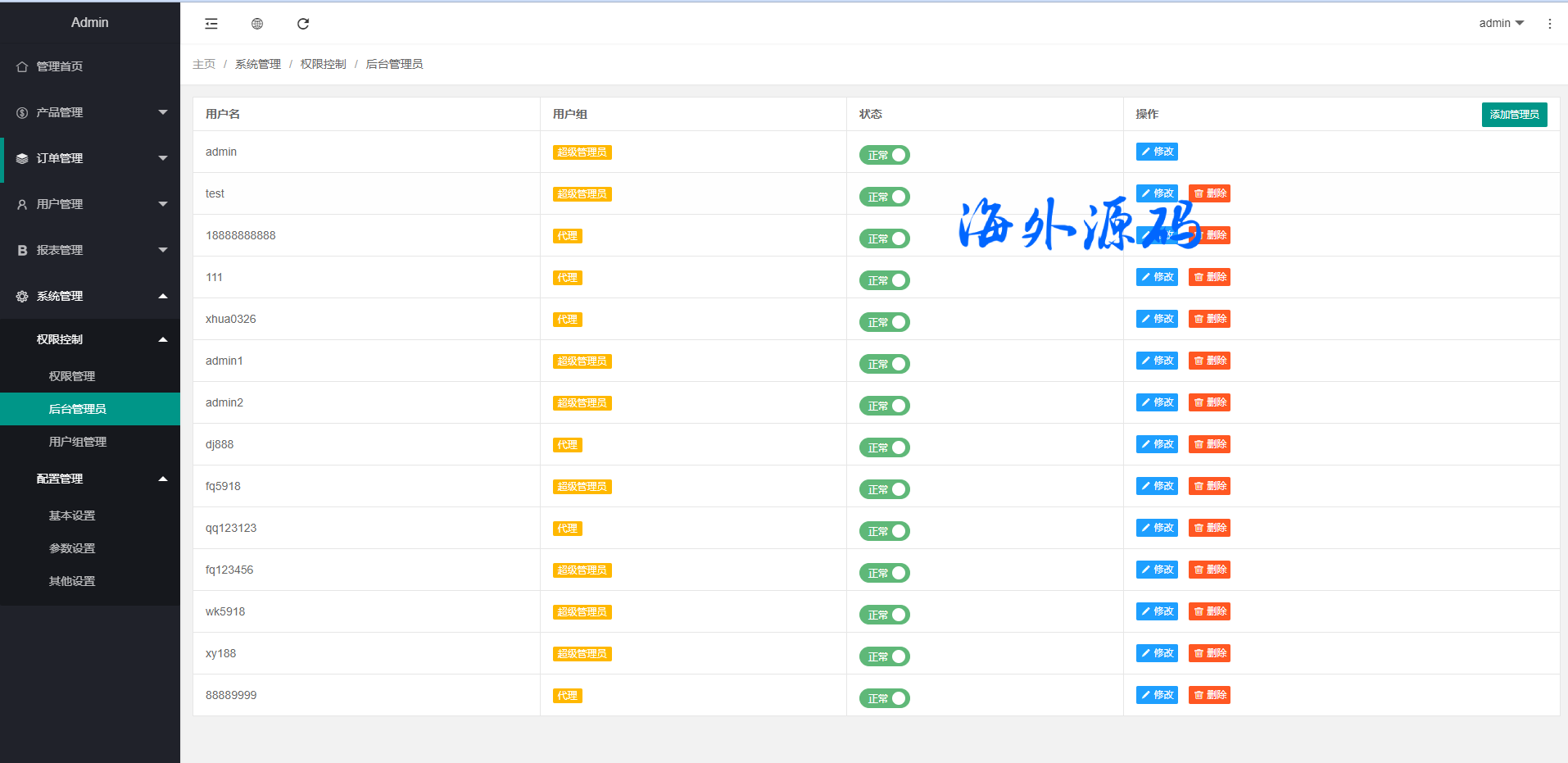Screen dimensions: 1568x763
Task: Select 基本设置 in the sidebar
Action: 72,515
